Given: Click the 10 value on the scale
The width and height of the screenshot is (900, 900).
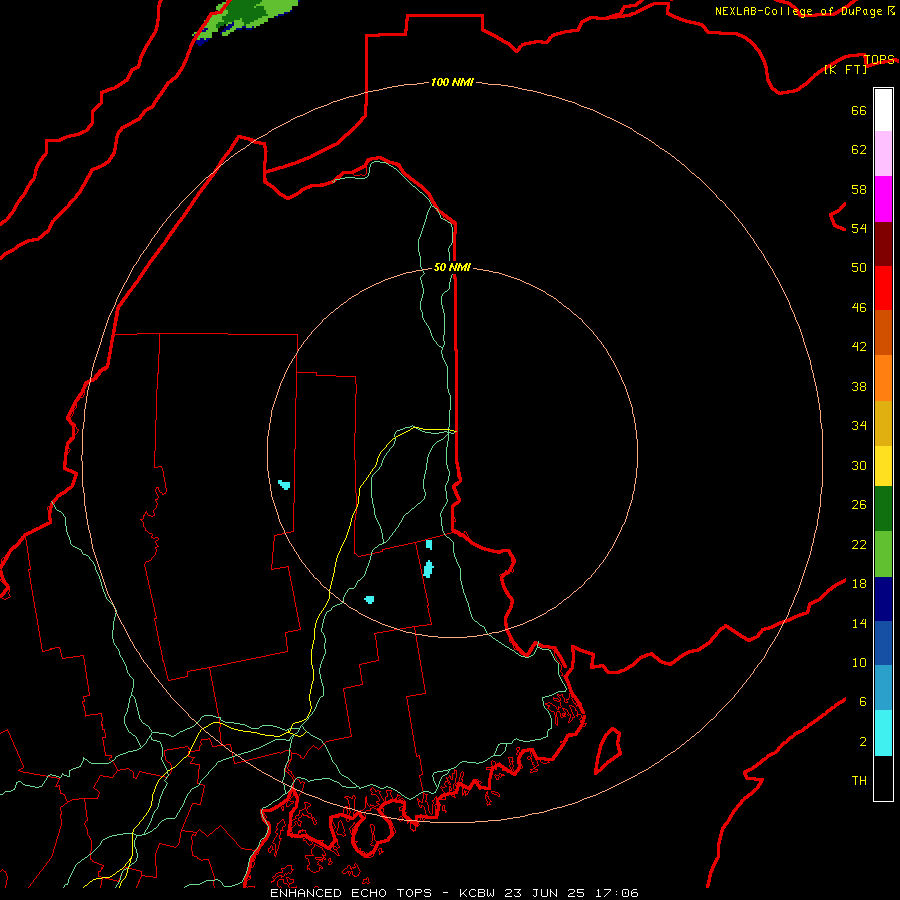Looking at the screenshot, I should [859, 663].
